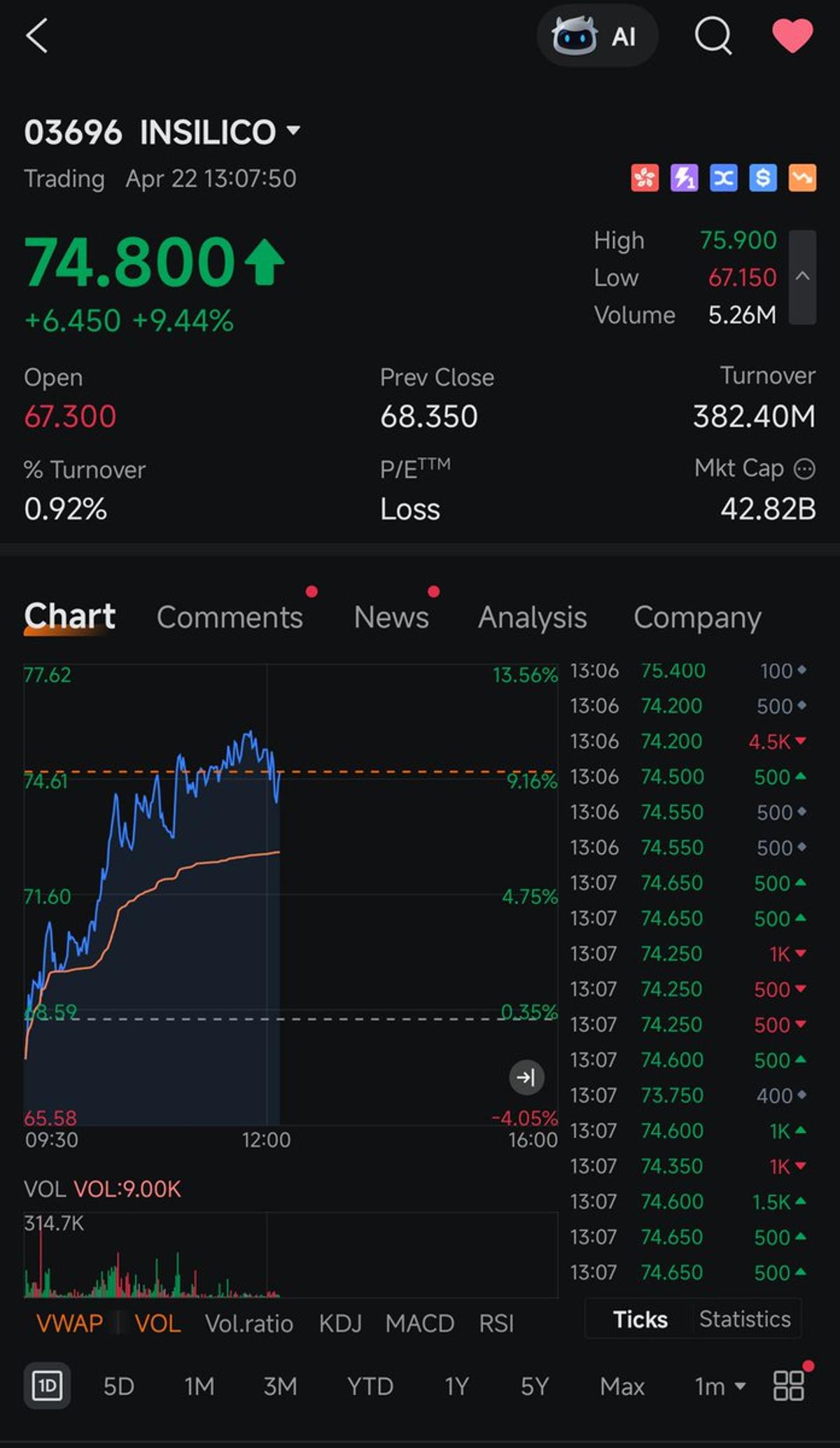Open the AI assistant robot button
The image size is (840, 1448).
tap(596, 36)
